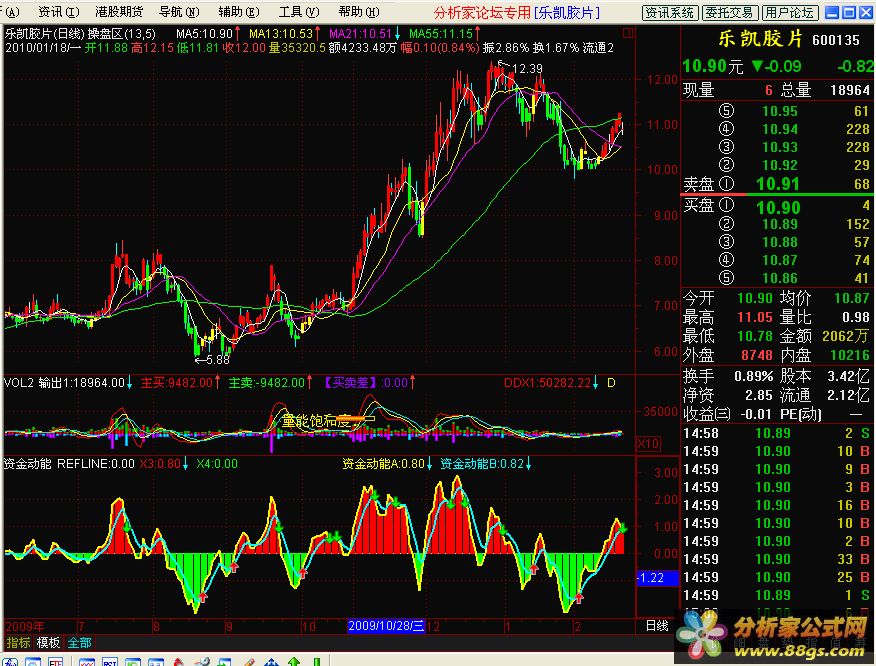
Task: Click the blue -1.22 value label
Action: click(x=657, y=578)
